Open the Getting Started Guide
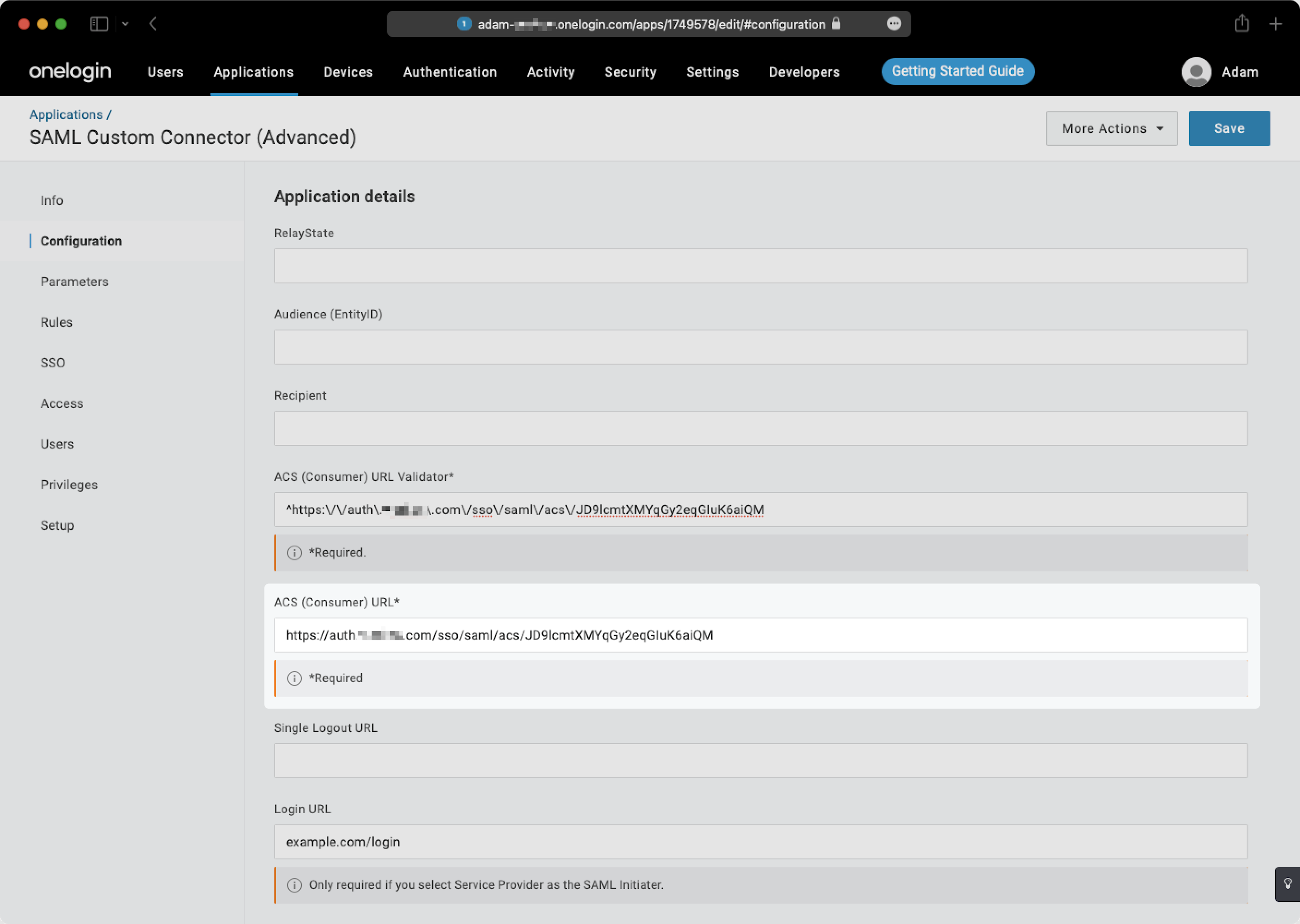The image size is (1300, 924). [957, 71]
